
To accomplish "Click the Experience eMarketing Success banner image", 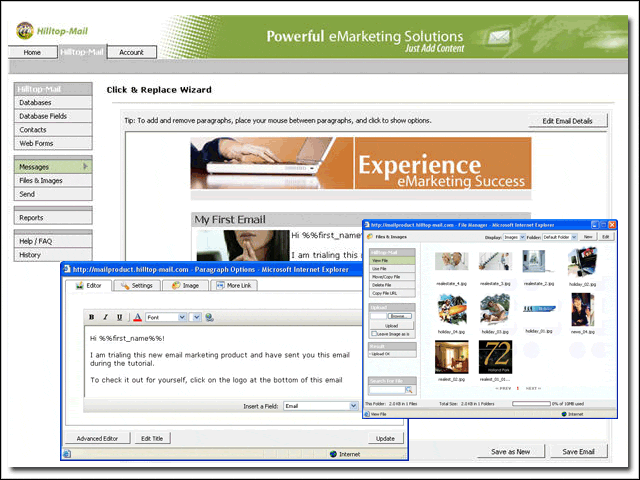I will (x=361, y=163).
